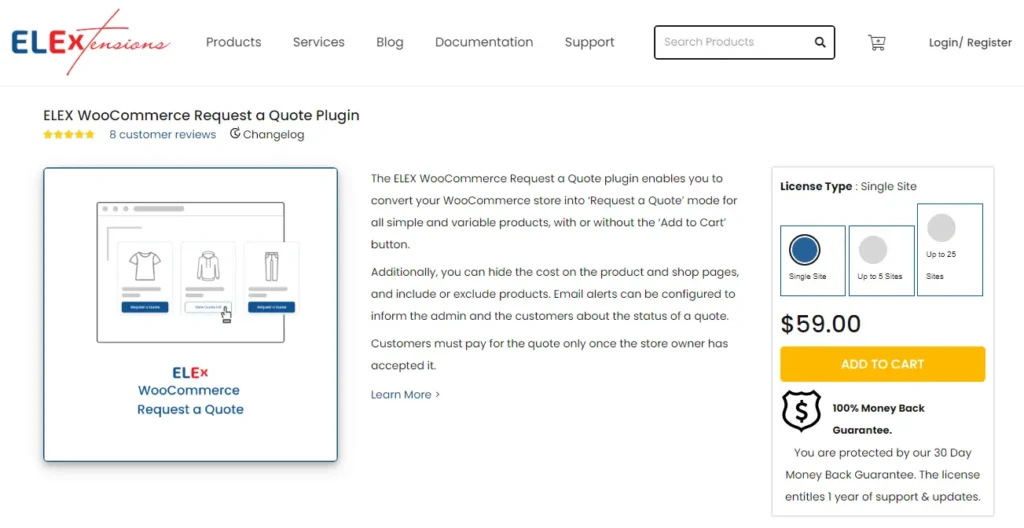Open the Services menu

click(x=319, y=42)
